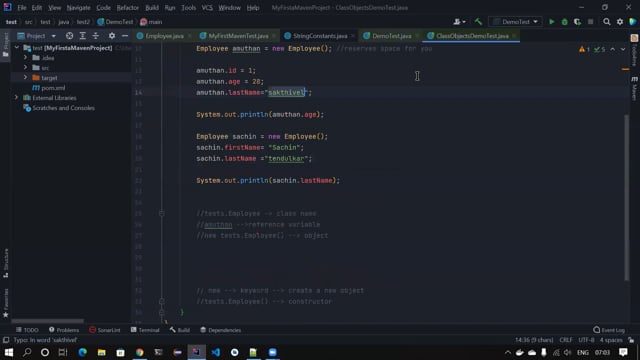Expand the target folder
Viewport: 640px width, 360px height.
coord(25,78)
